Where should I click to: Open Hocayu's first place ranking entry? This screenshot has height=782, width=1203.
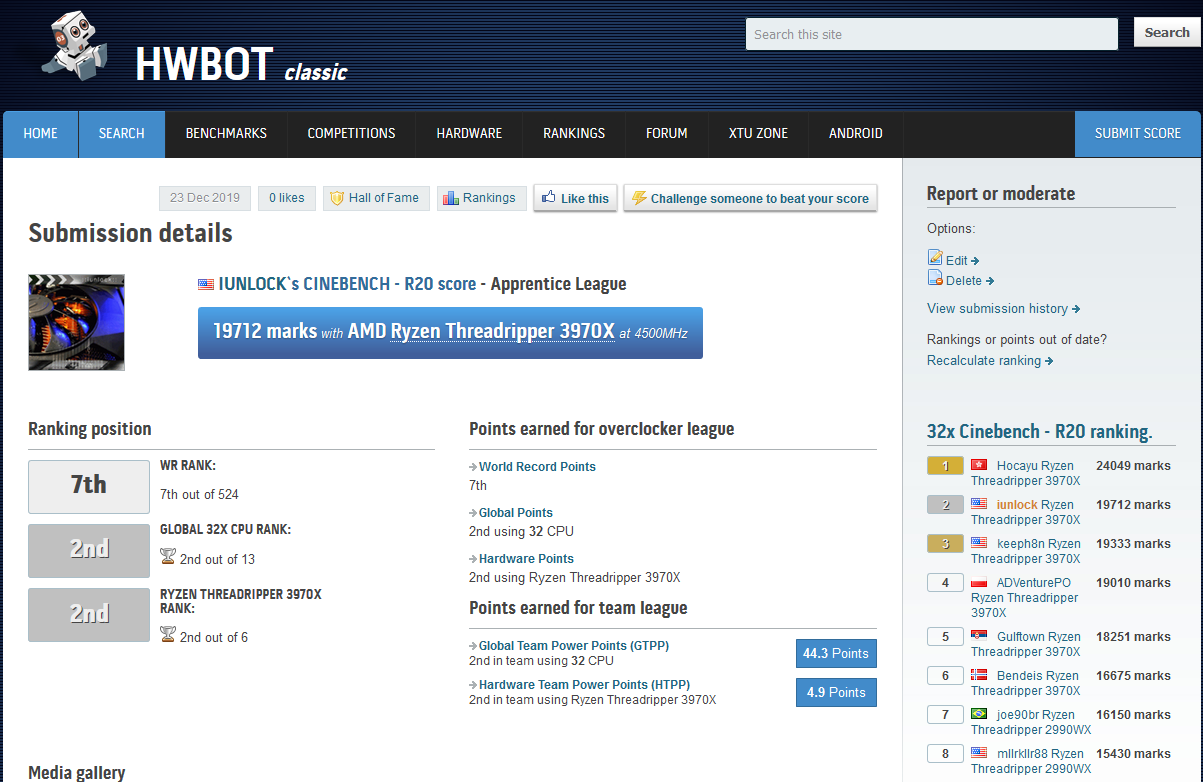pyautogui.click(x=1035, y=466)
